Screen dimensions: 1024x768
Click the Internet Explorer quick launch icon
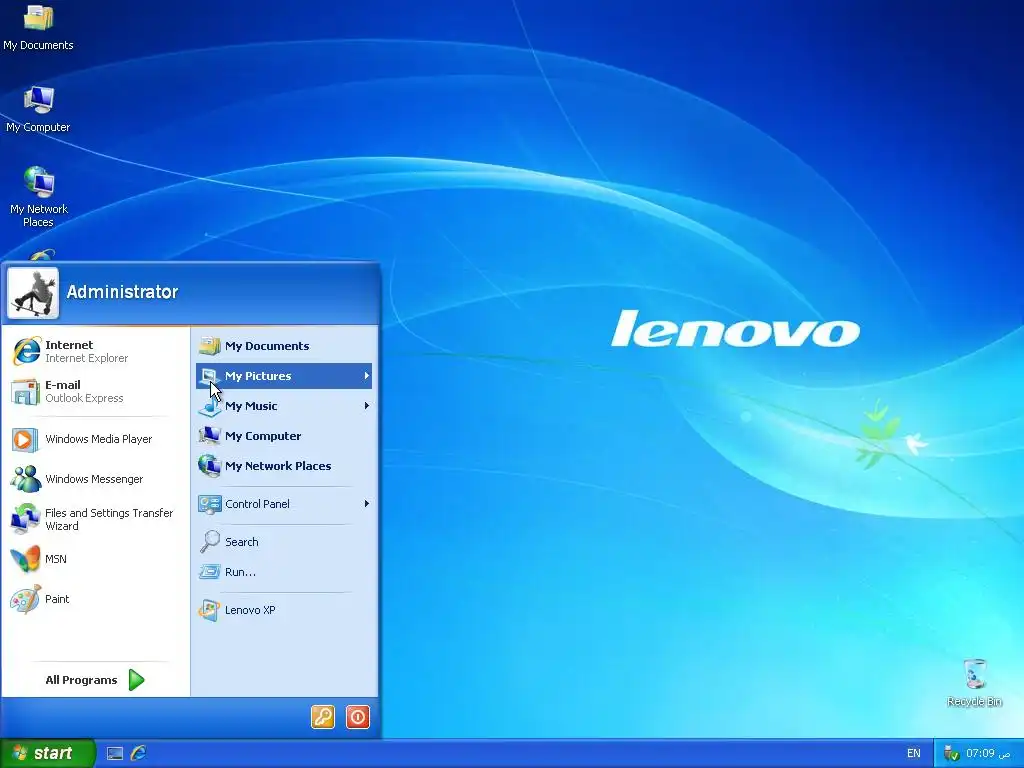pyautogui.click(x=138, y=753)
